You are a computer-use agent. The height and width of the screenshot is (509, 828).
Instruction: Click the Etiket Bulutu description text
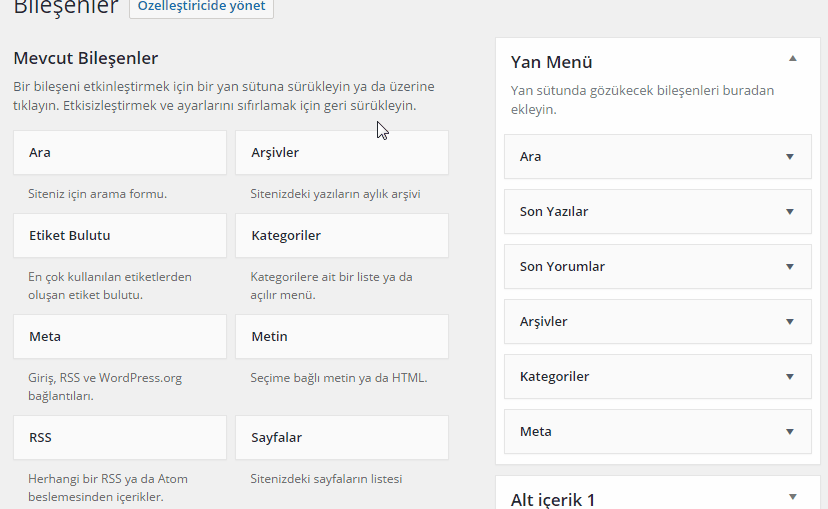point(110,286)
